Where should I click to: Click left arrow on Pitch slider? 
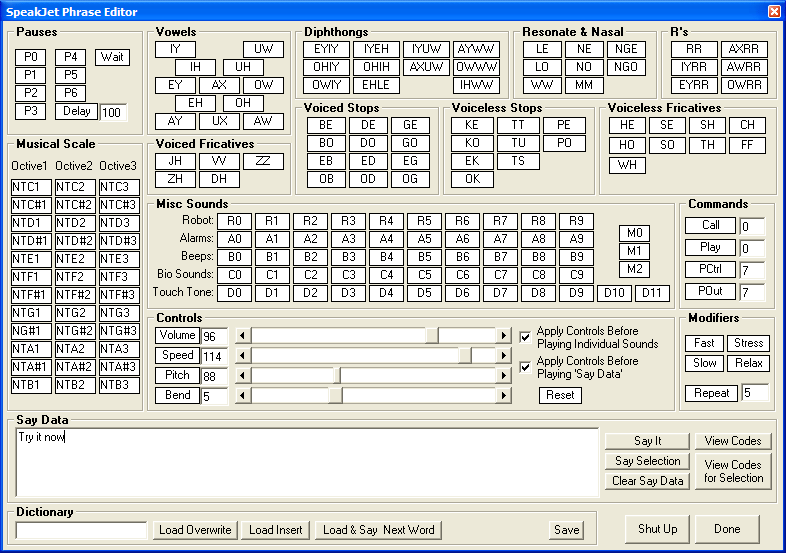click(x=241, y=376)
